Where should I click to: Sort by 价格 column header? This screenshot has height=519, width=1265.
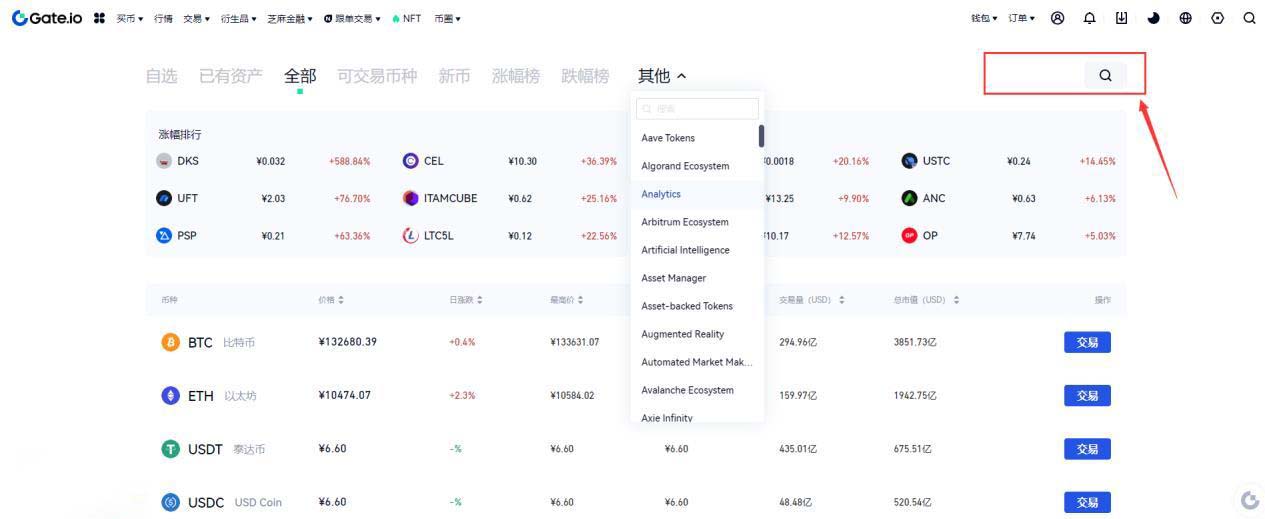coord(331,300)
